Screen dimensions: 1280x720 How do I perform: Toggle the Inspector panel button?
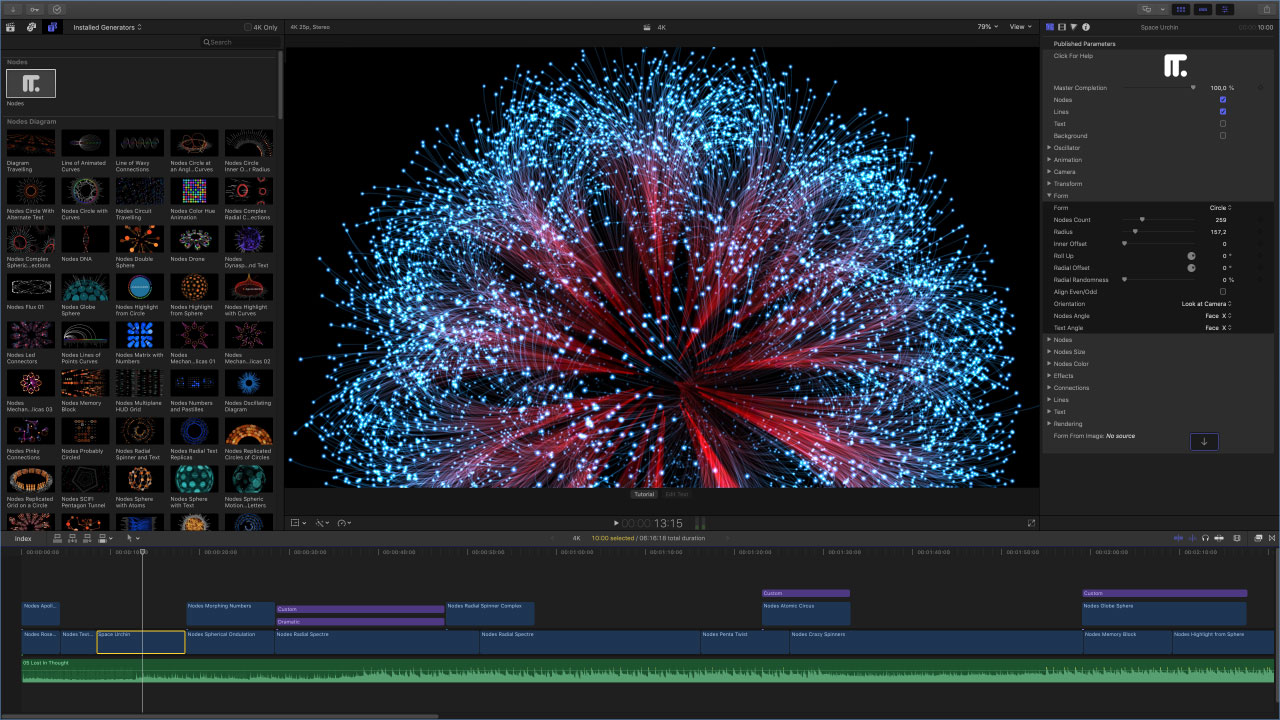[1225, 9]
